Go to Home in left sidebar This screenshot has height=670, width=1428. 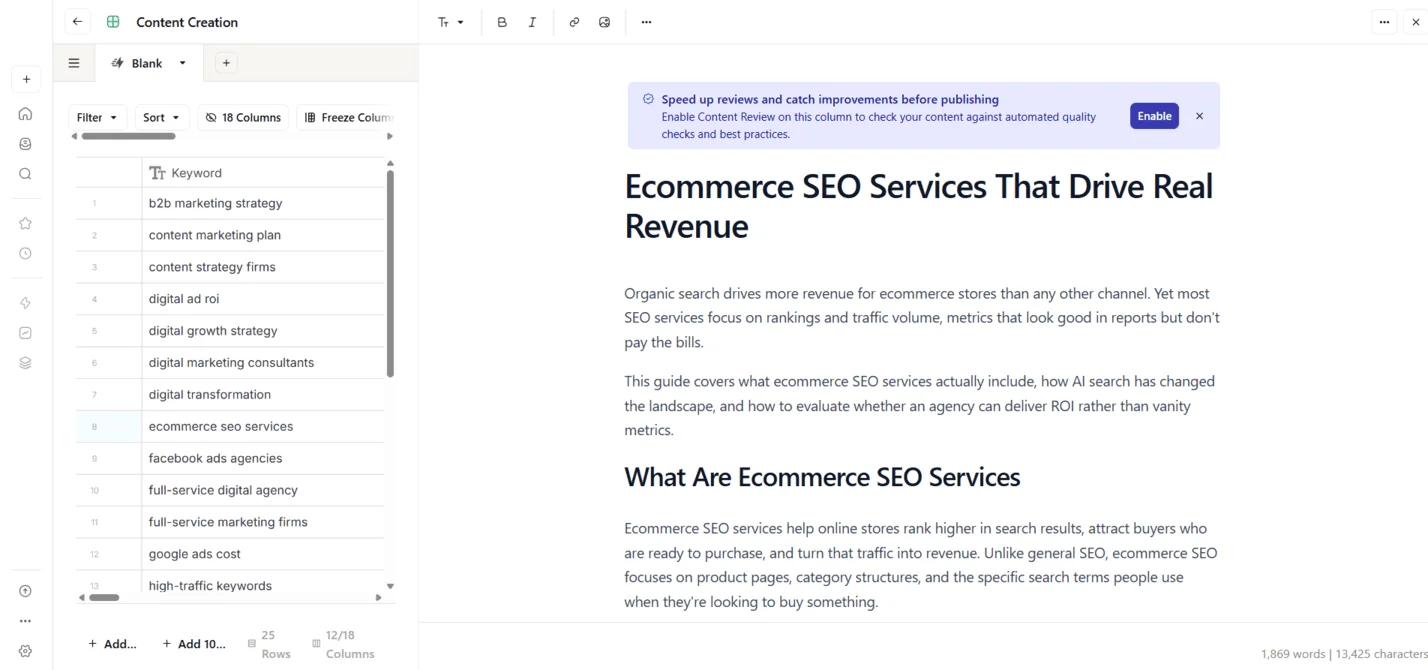[x=26, y=114]
